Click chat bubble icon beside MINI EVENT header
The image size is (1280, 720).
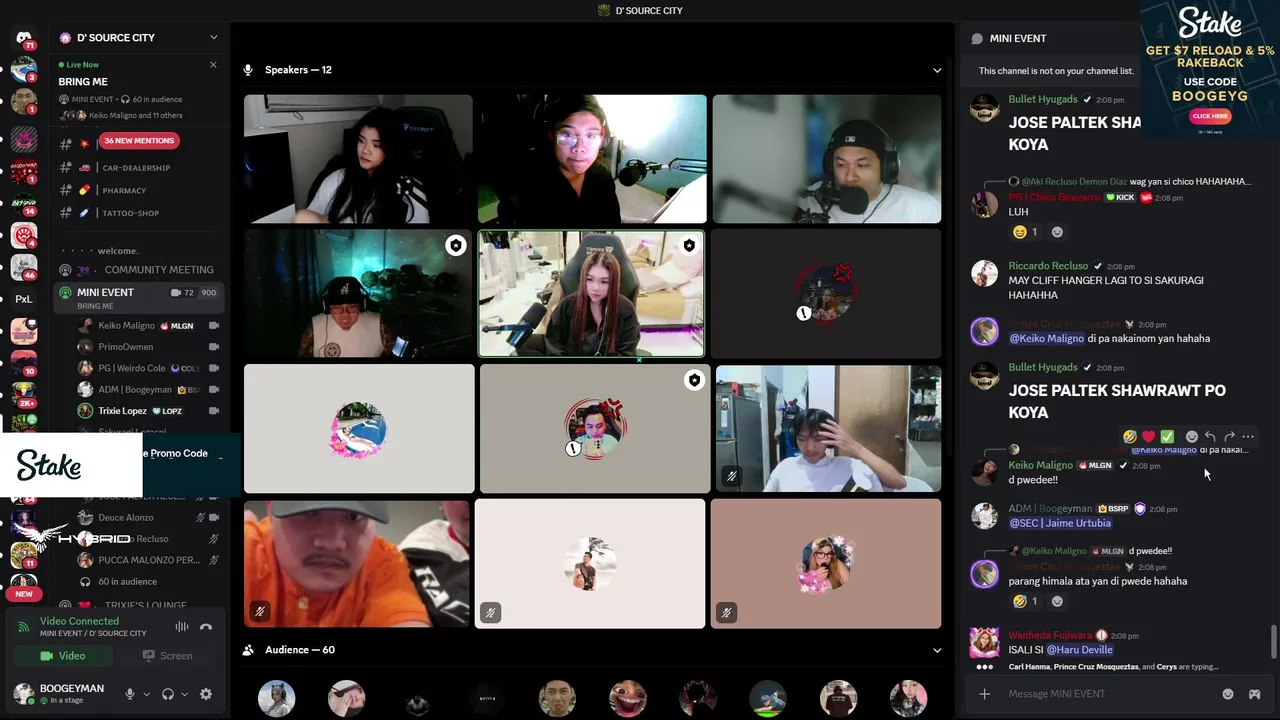click(977, 38)
